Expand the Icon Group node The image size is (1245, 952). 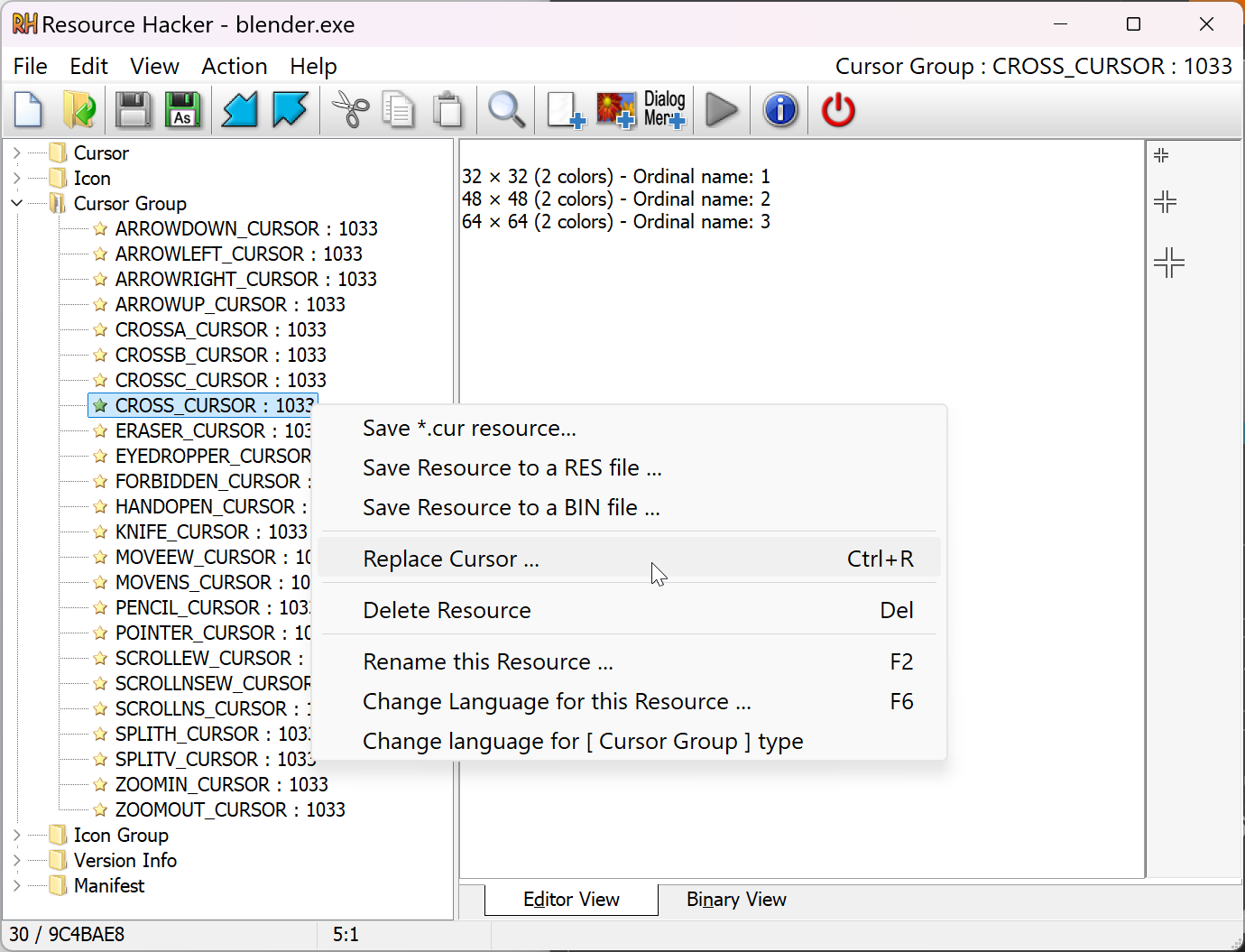tap(17, 836)
